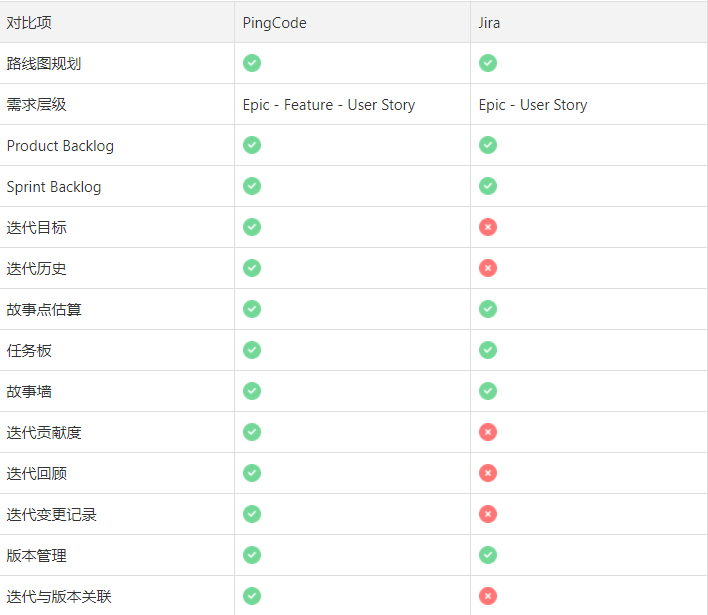The width and height of the screenshot is (708, 615).
Task: Click Jira green check for 故事点估算
Action: click(488, 309)
